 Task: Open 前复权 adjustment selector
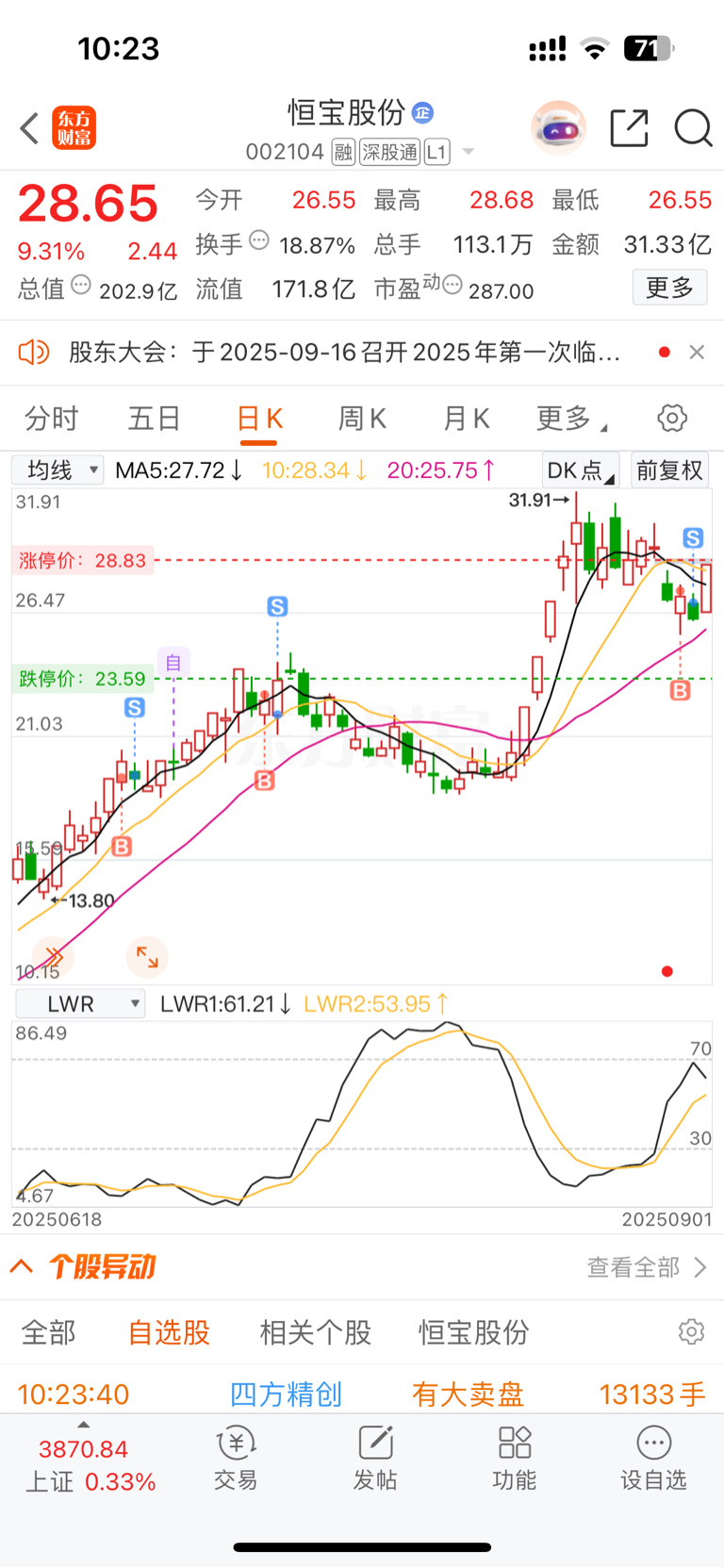pyautogui.click(x=669, y=470)
